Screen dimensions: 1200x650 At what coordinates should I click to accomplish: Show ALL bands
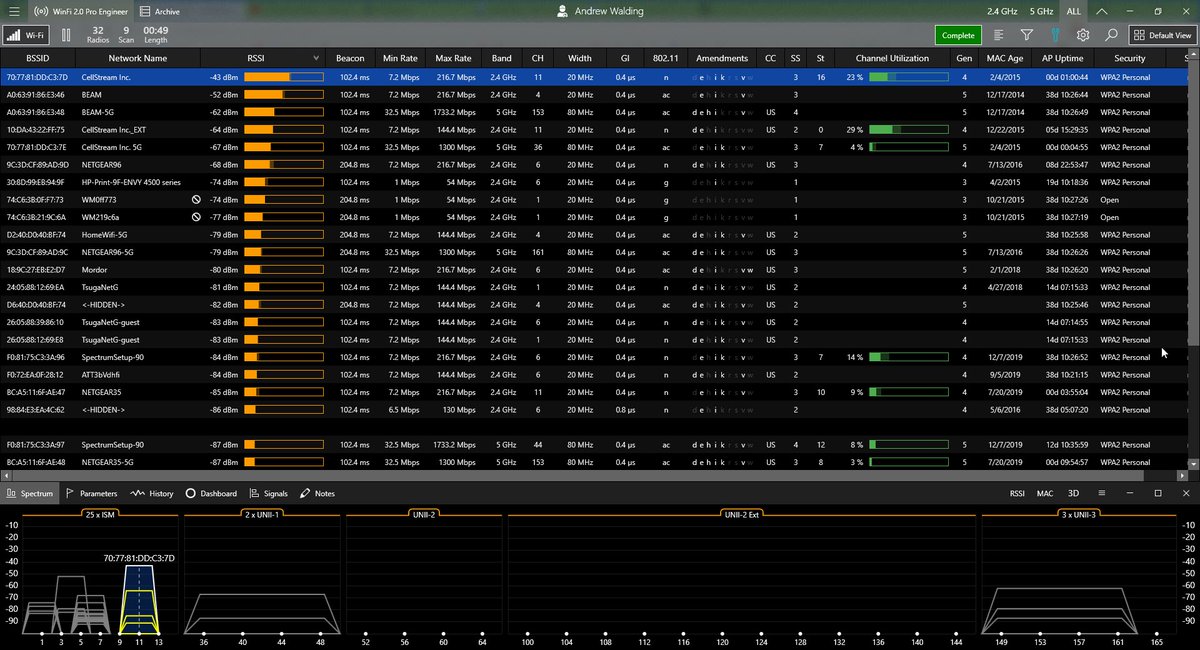click(1074, 11)
